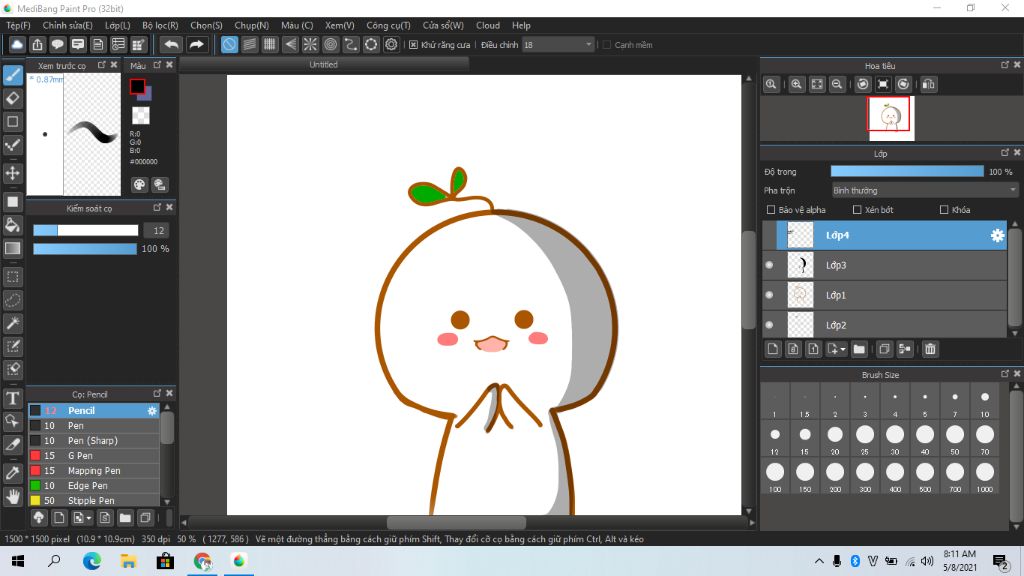
Task: Activate the Lasso selection tool
Action: pos(12,300)
